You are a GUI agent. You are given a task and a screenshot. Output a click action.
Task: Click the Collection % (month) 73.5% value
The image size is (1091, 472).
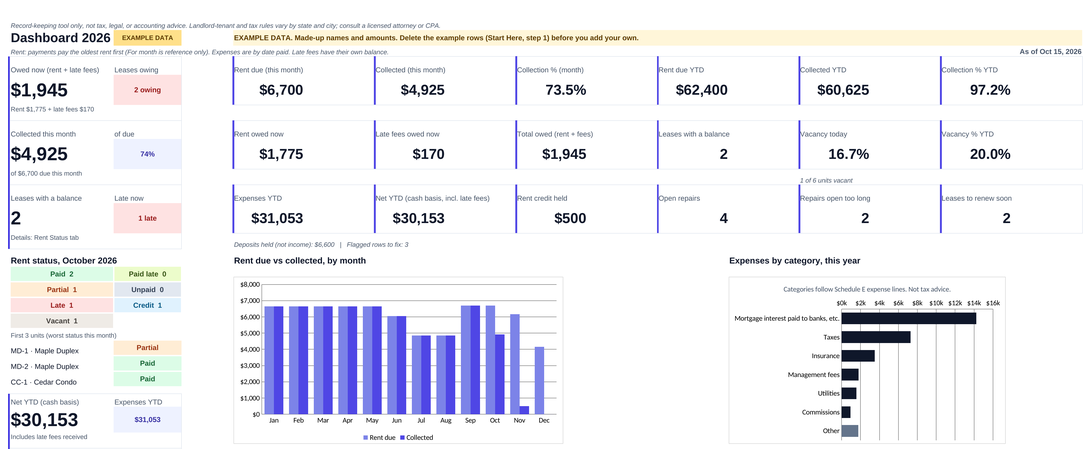[x=564, y=90]
